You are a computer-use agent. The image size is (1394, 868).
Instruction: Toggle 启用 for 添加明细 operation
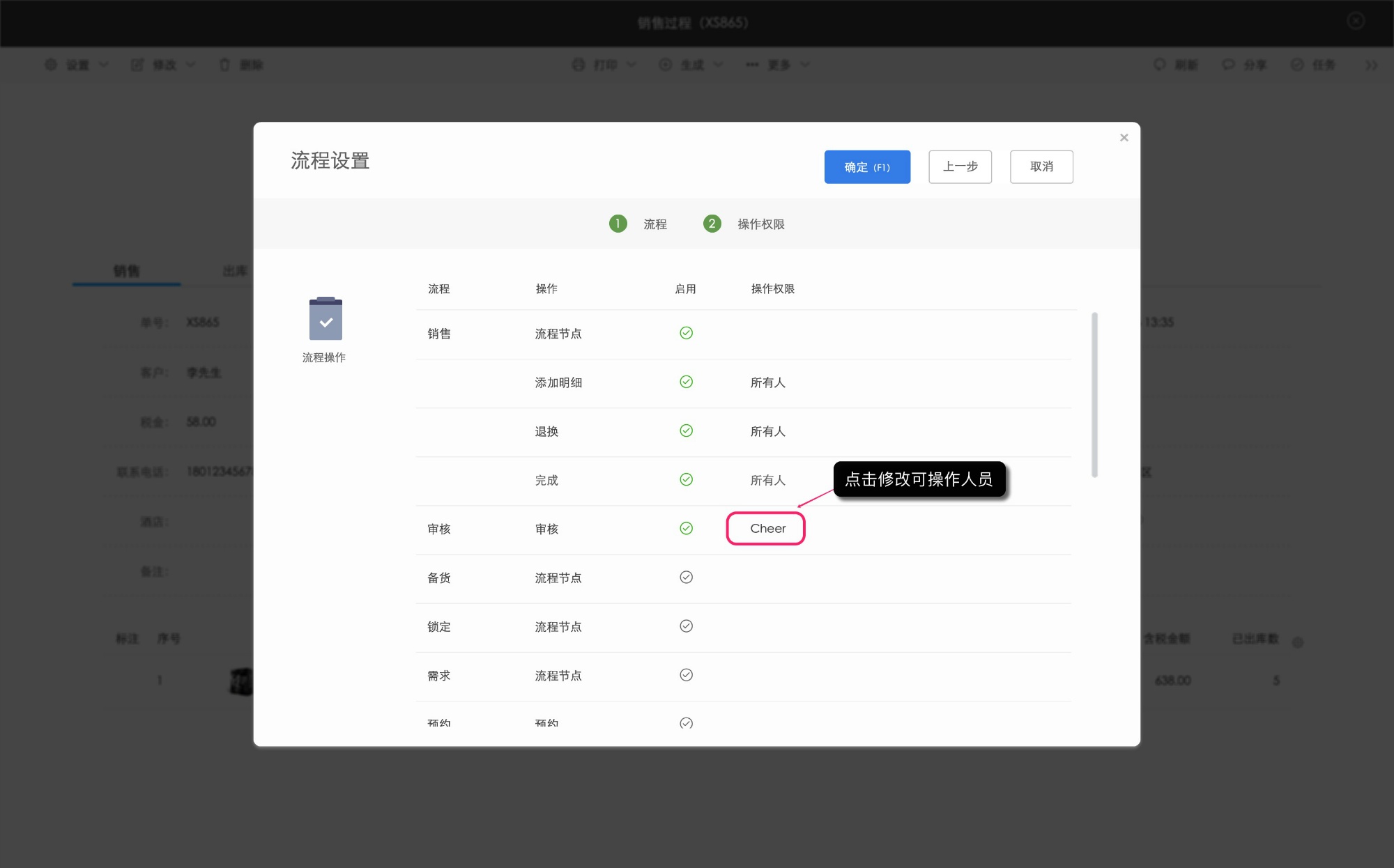687,382
